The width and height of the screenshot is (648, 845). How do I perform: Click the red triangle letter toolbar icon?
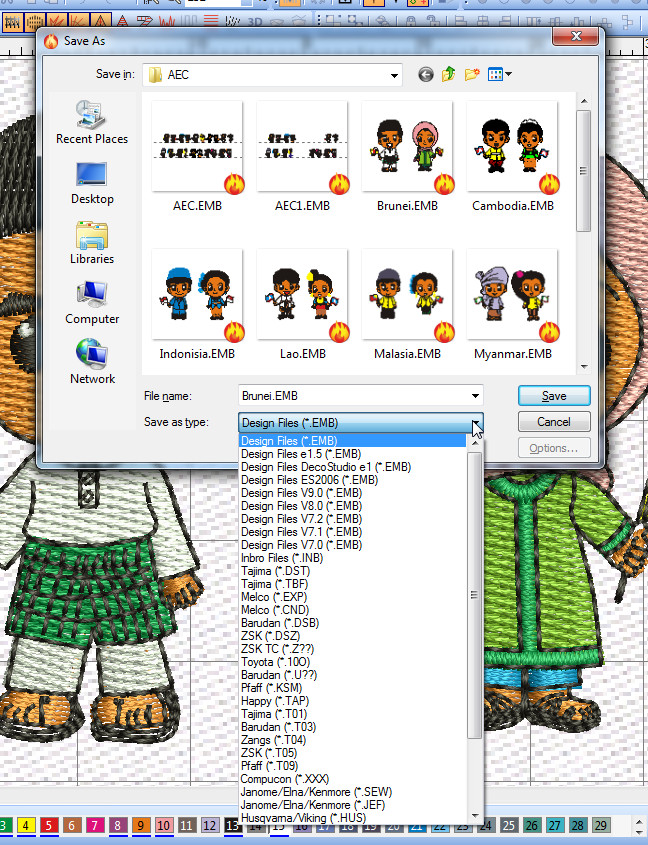point(123,22)
